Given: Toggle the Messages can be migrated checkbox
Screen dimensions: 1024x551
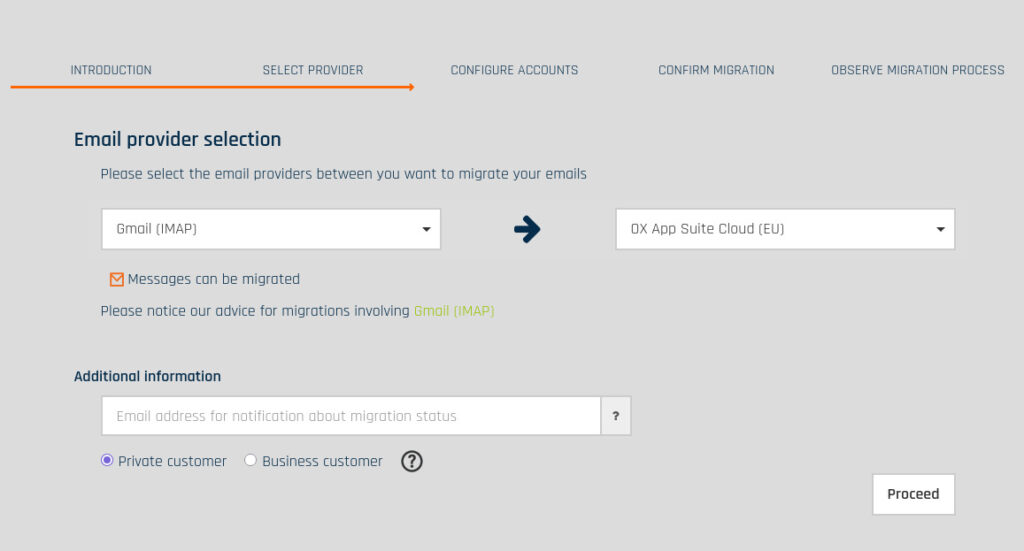Looking at the screenshot, I should pyautogui.click(x=117, y=280).
